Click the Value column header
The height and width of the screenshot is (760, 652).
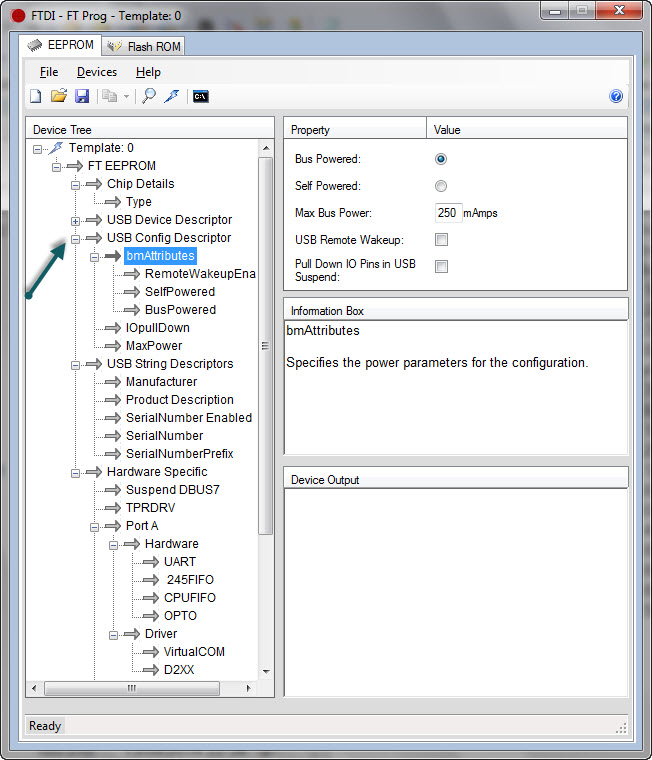526,130
